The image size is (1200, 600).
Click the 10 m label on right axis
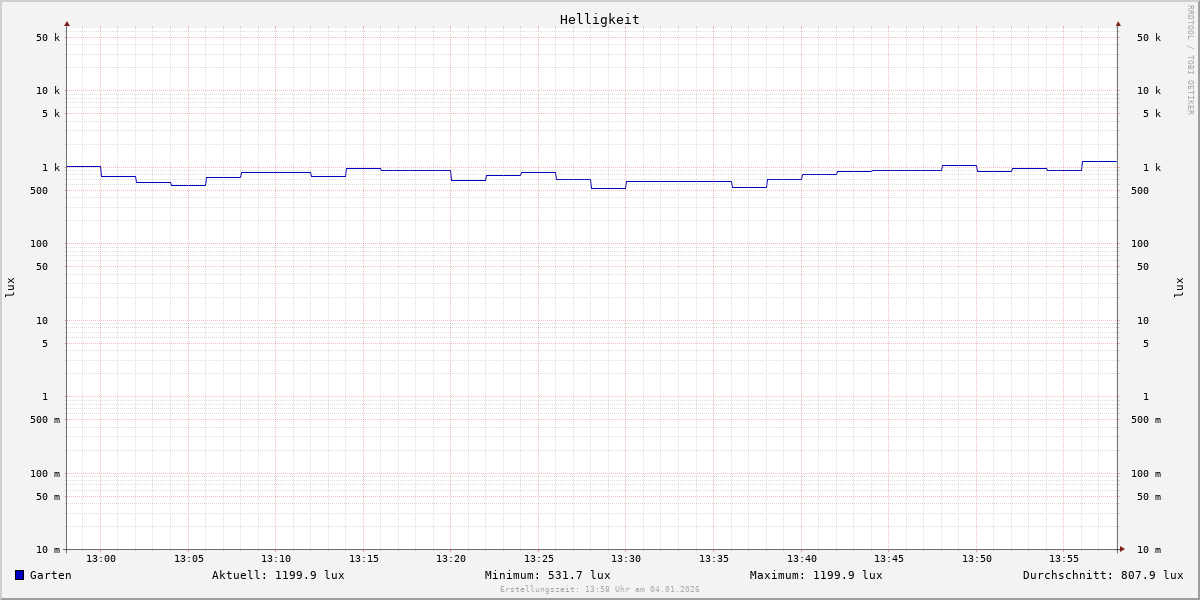1149,550
